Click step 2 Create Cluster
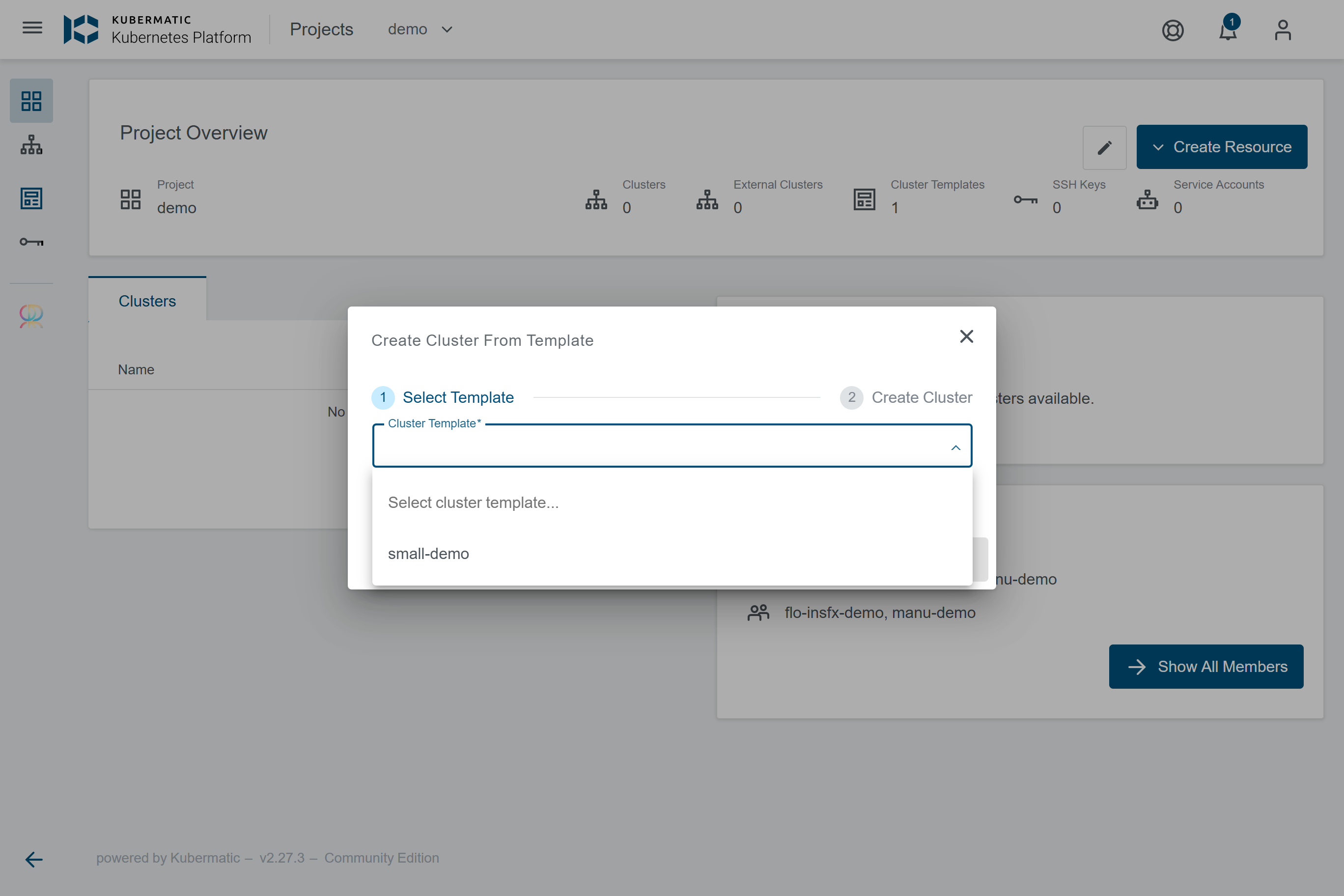The height and width of the screenshot is (896, 1344). [906, 397]
